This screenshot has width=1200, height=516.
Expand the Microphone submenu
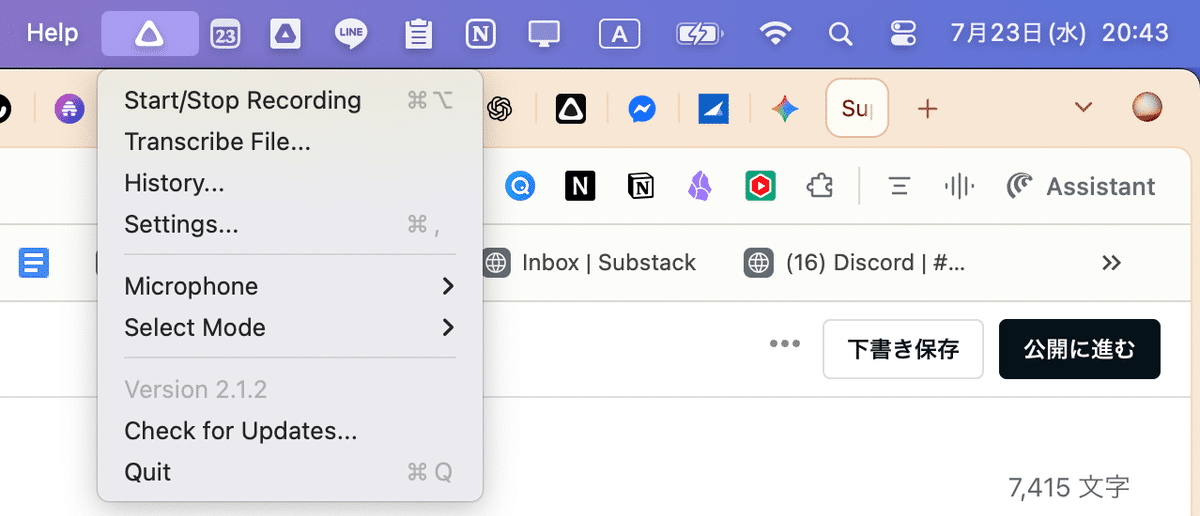289,287
